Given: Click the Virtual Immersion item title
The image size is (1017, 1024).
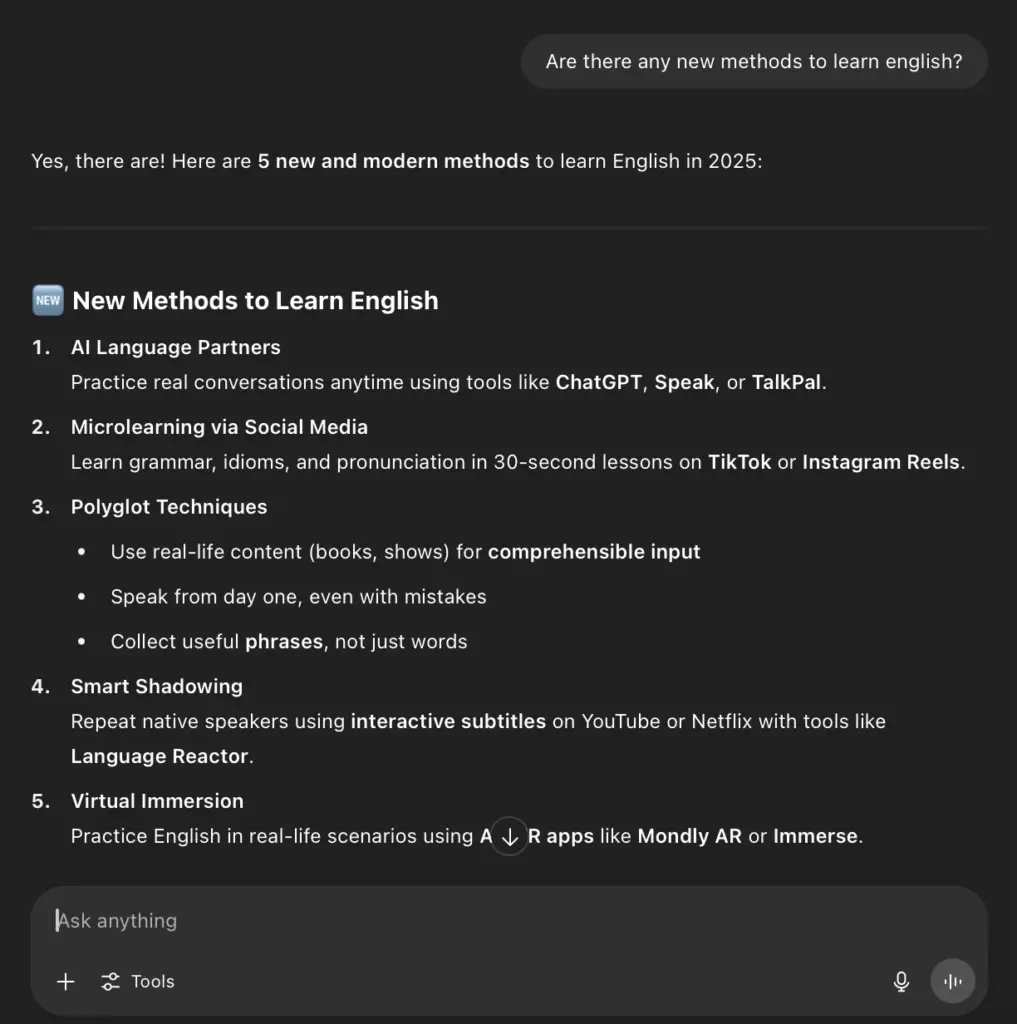Looking at the screenshot, I should click(x=157, y=801).
